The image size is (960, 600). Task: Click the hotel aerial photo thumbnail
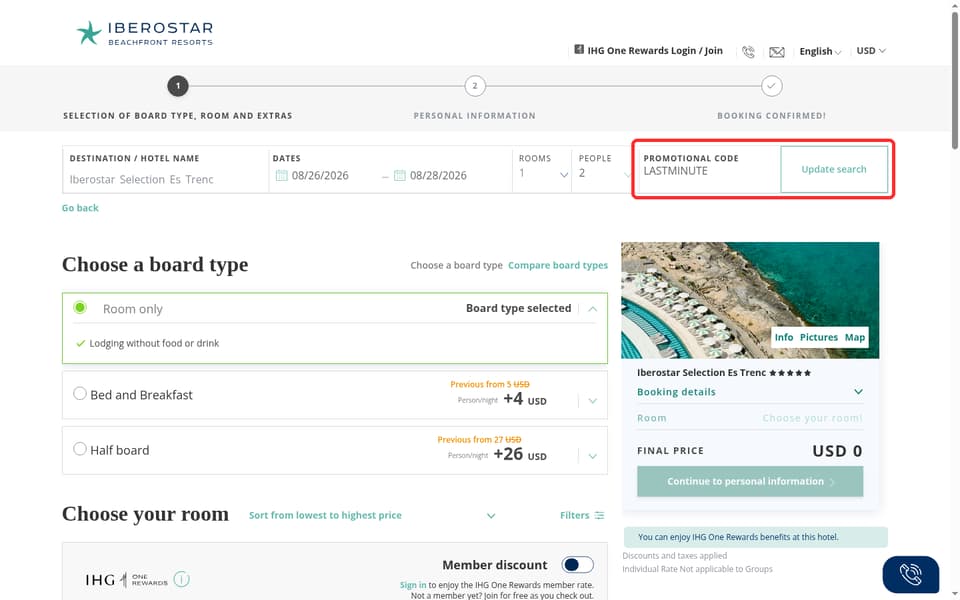click(x=749, y=300)
